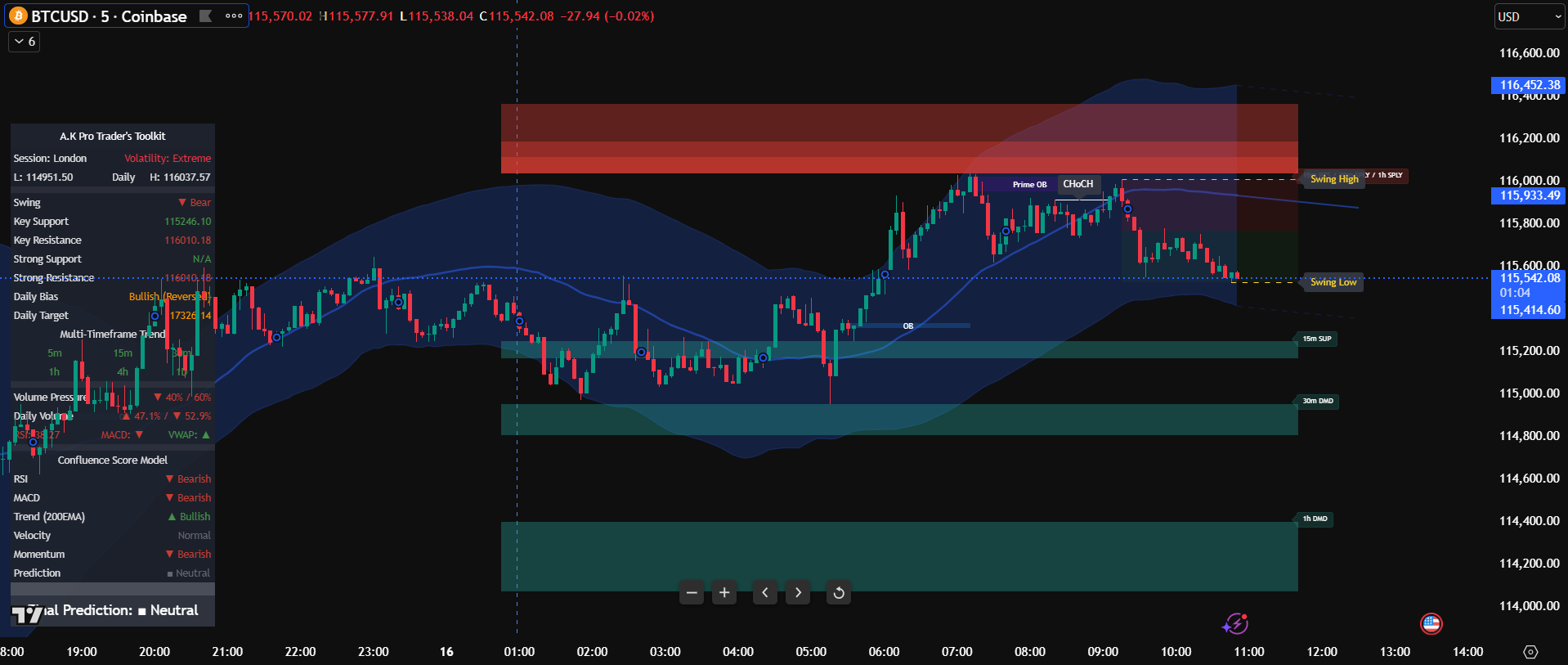Viewport: 1568px width, 665px height.
Task: Click the Trend (200EMA) Bullish value
Action: click(189, 517)
